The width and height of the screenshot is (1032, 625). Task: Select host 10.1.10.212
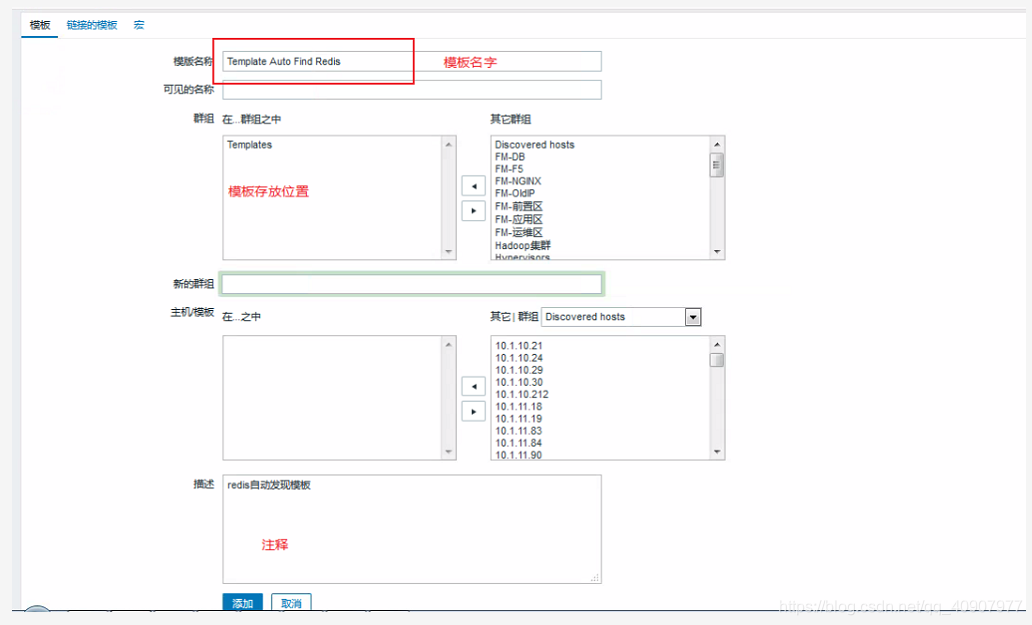coord(521,395)
